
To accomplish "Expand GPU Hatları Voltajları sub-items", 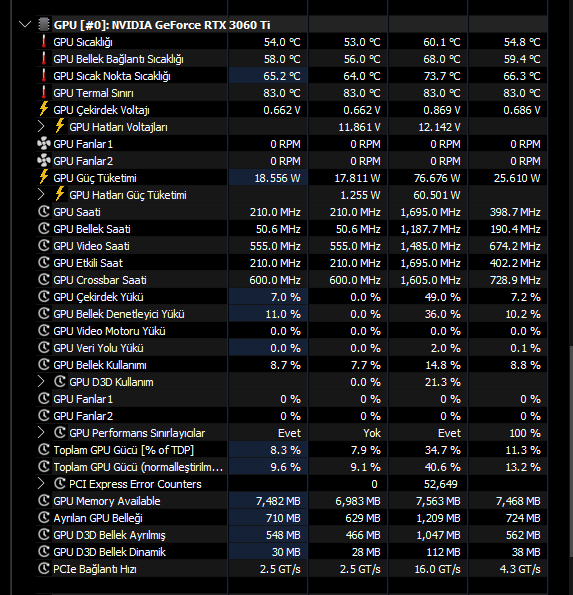I will coord(41,126).
